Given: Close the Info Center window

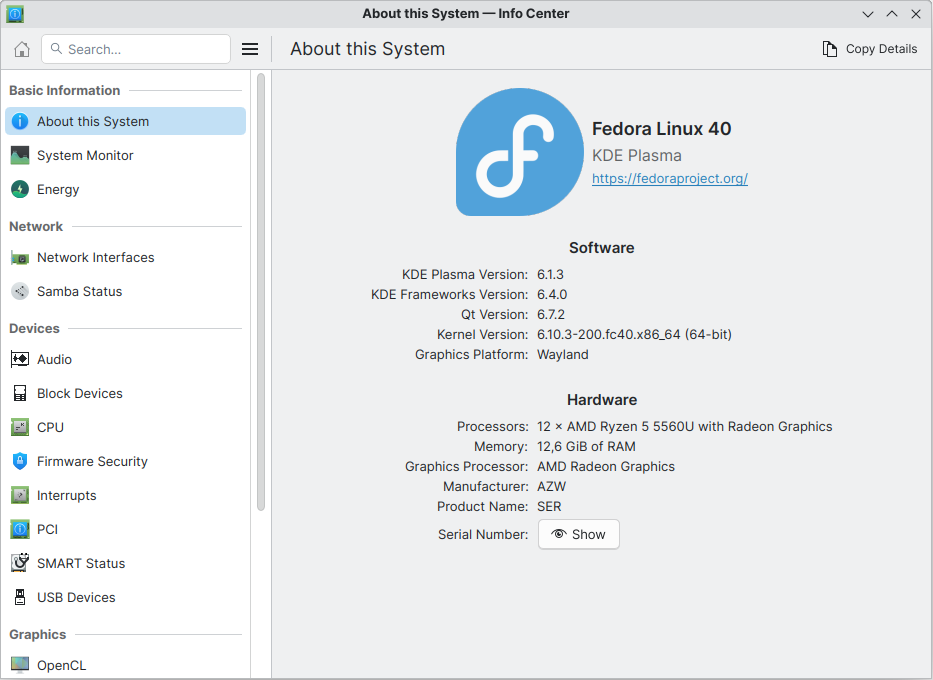Looking at the screenshot, I should (x=916, y=14).
